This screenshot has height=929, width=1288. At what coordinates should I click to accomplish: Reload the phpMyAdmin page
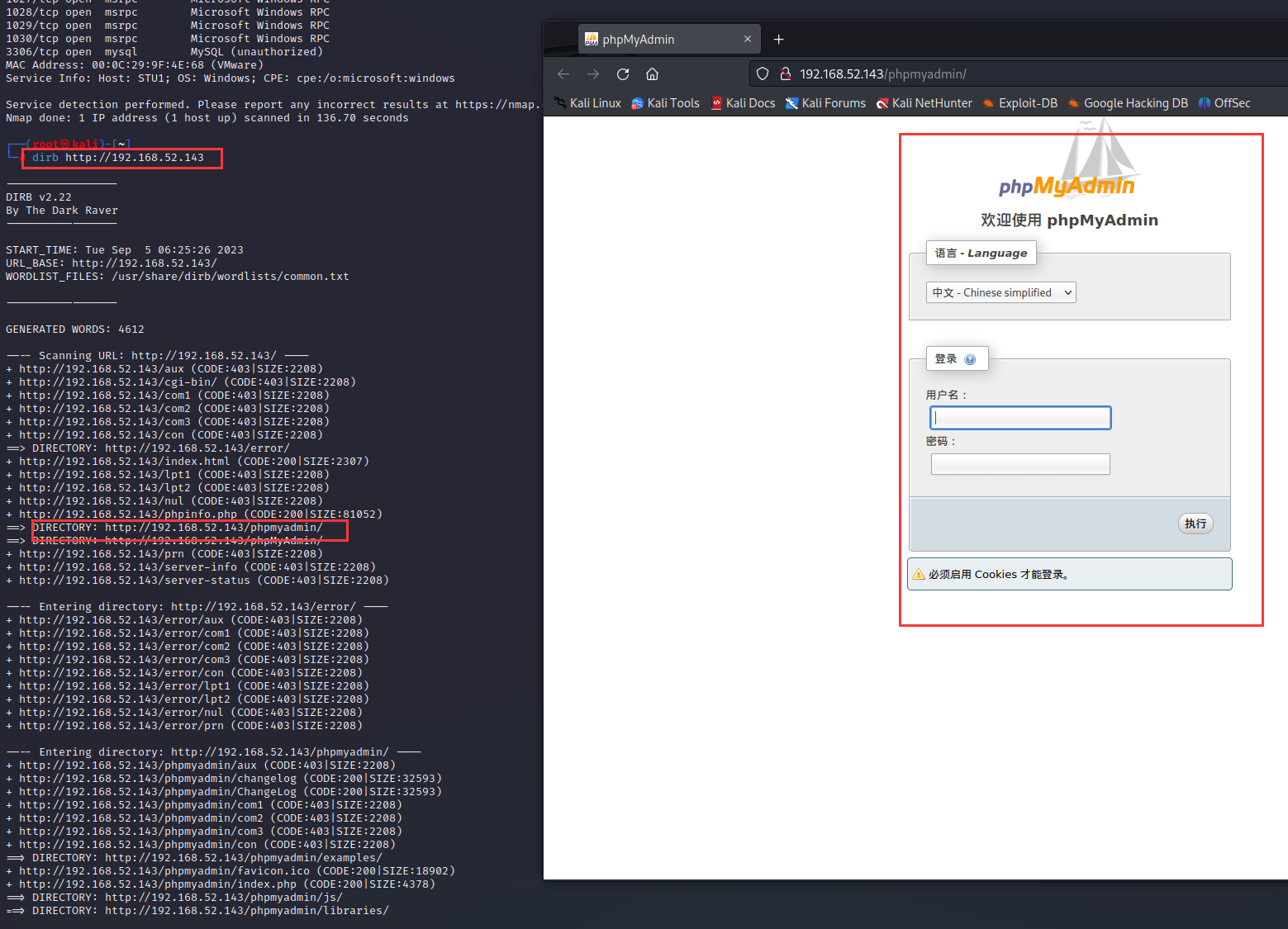tap(623, 74)
